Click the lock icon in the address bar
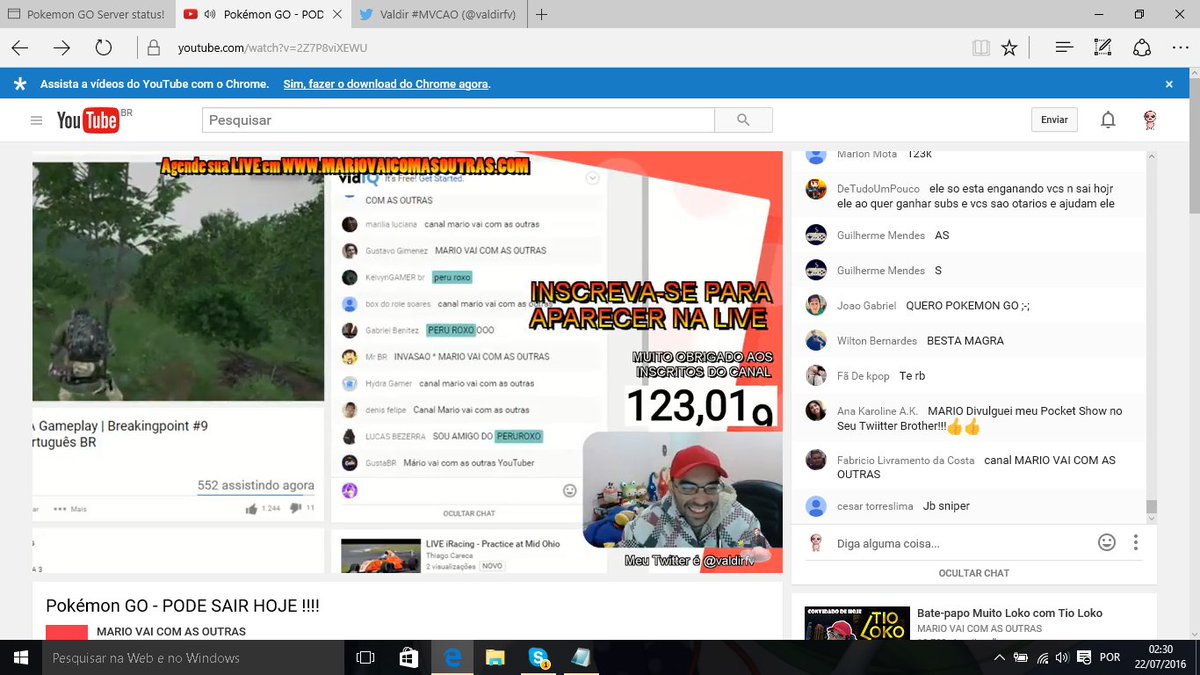 153,47
